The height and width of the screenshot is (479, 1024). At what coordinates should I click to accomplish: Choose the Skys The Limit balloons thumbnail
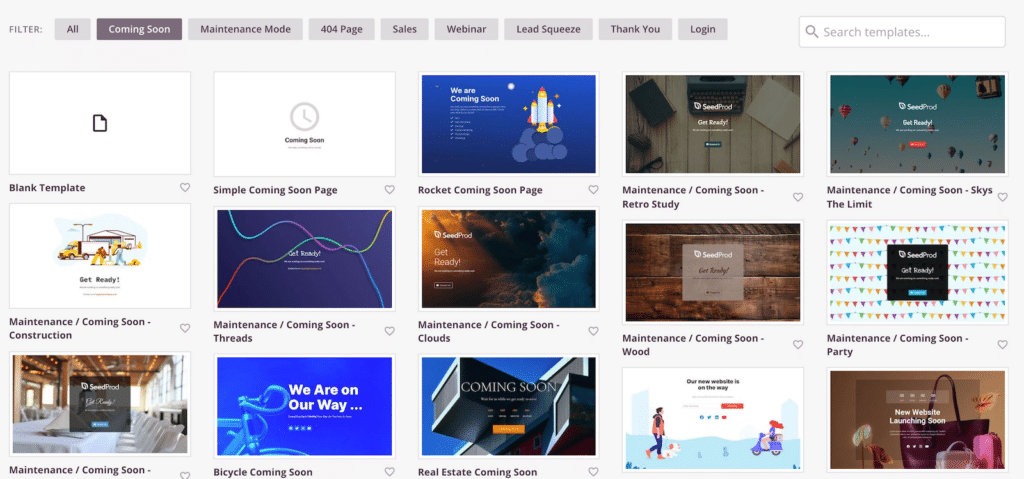coord(918,124)
